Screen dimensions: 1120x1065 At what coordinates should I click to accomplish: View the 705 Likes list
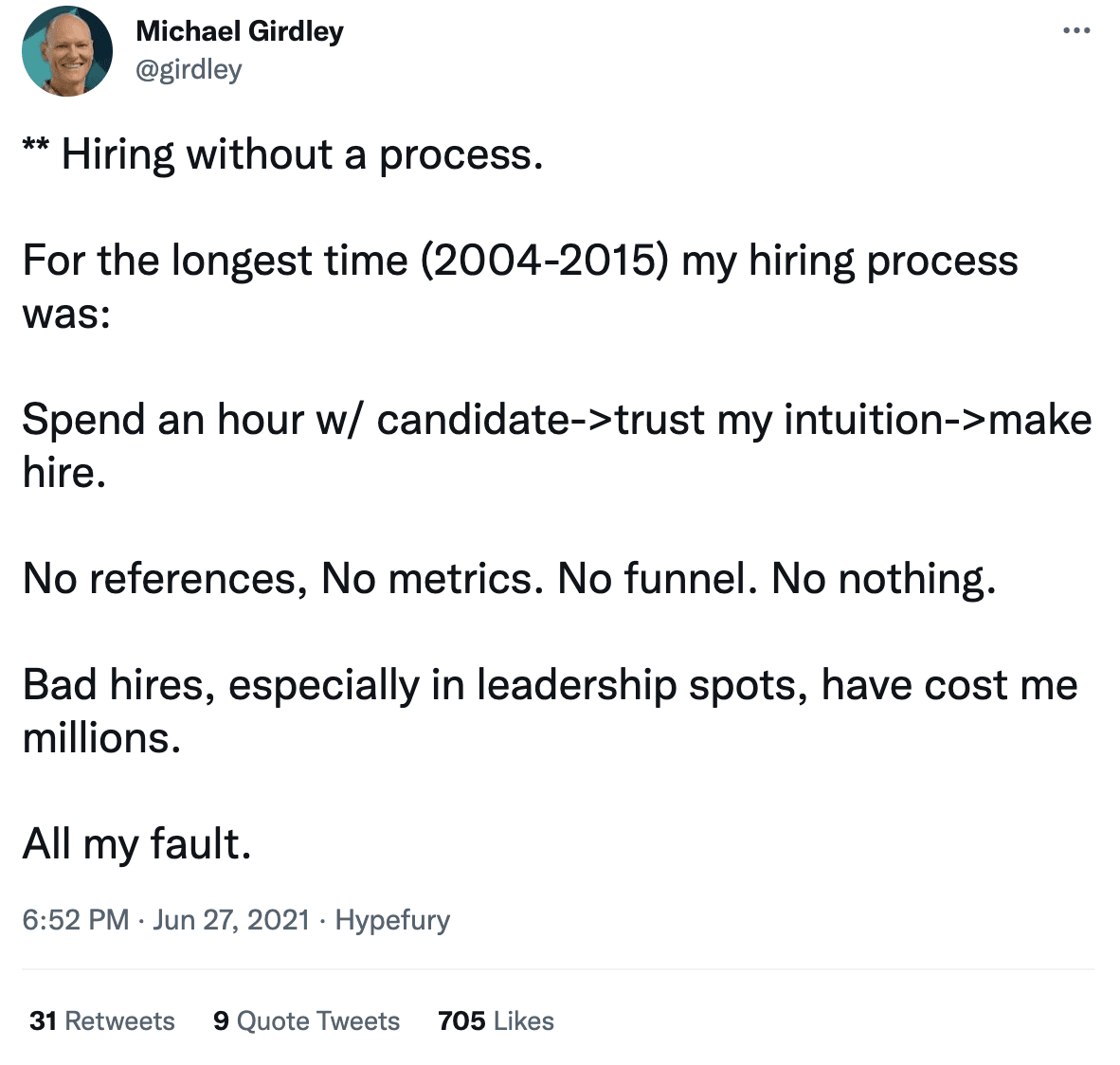[496, 1020]
